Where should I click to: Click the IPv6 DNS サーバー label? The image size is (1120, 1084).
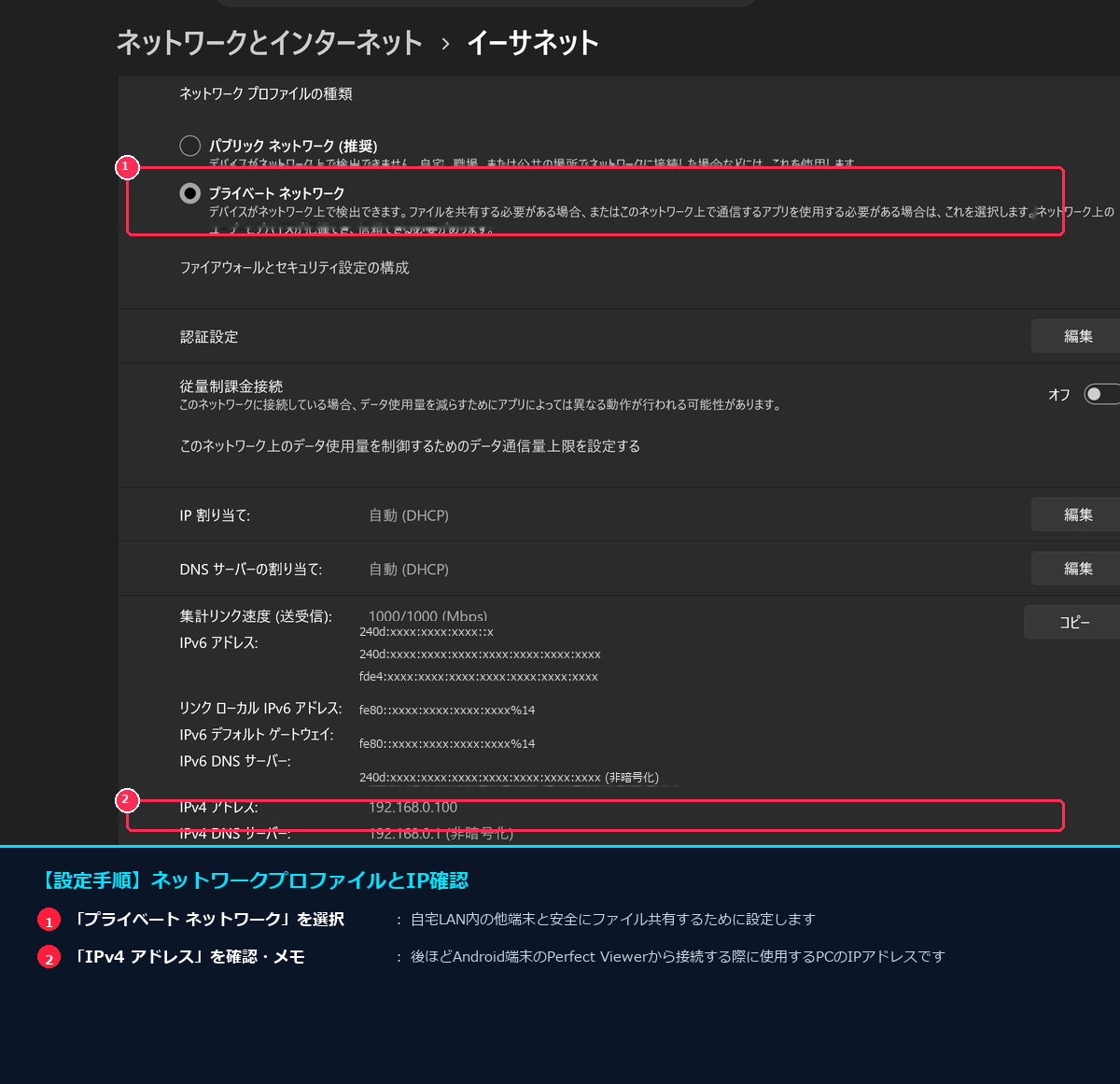235,762
